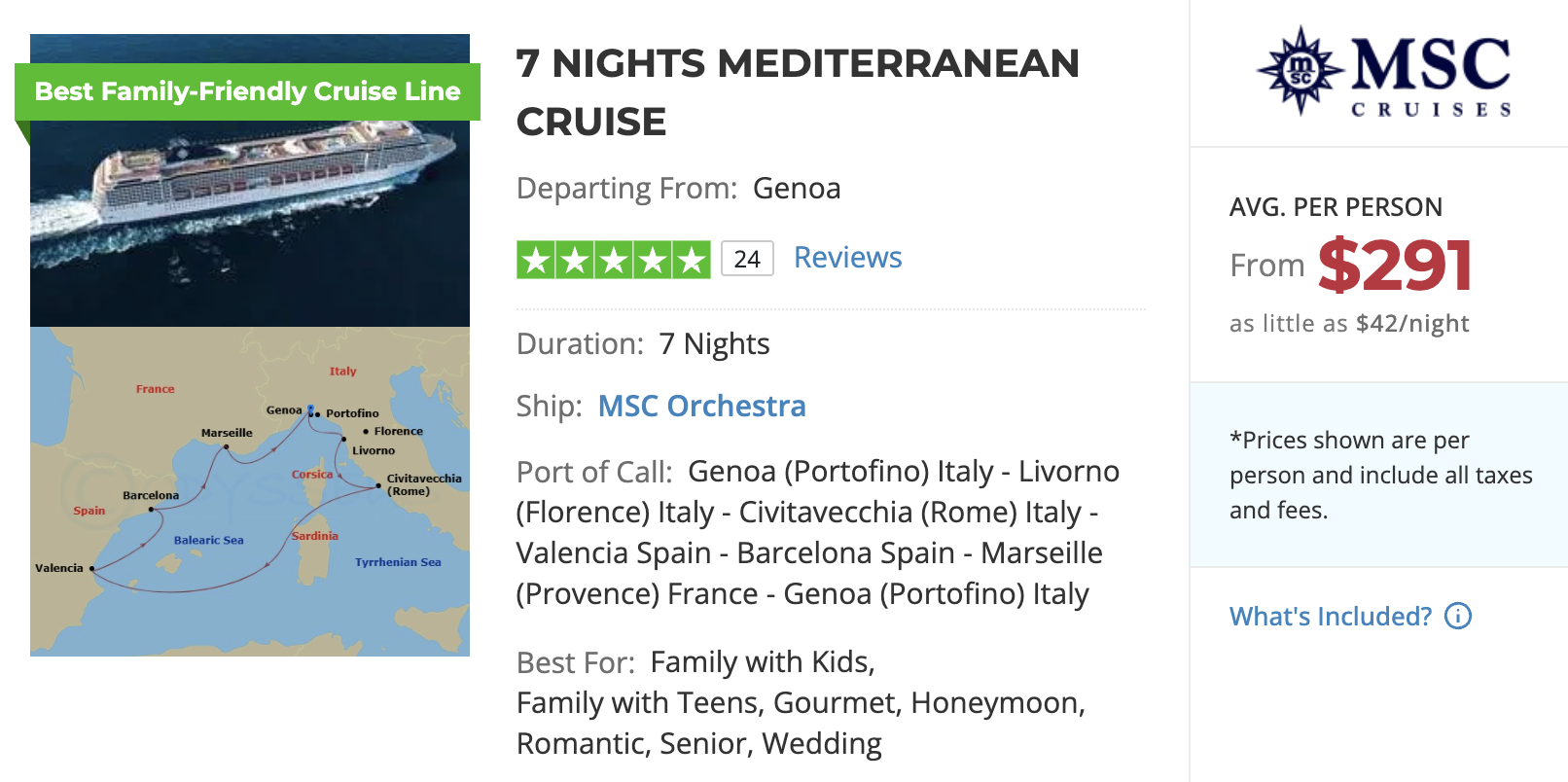The height and width of the screenshot is (782, 1568).
Task: Click the middle star of the rating
Action: (612, 259)
